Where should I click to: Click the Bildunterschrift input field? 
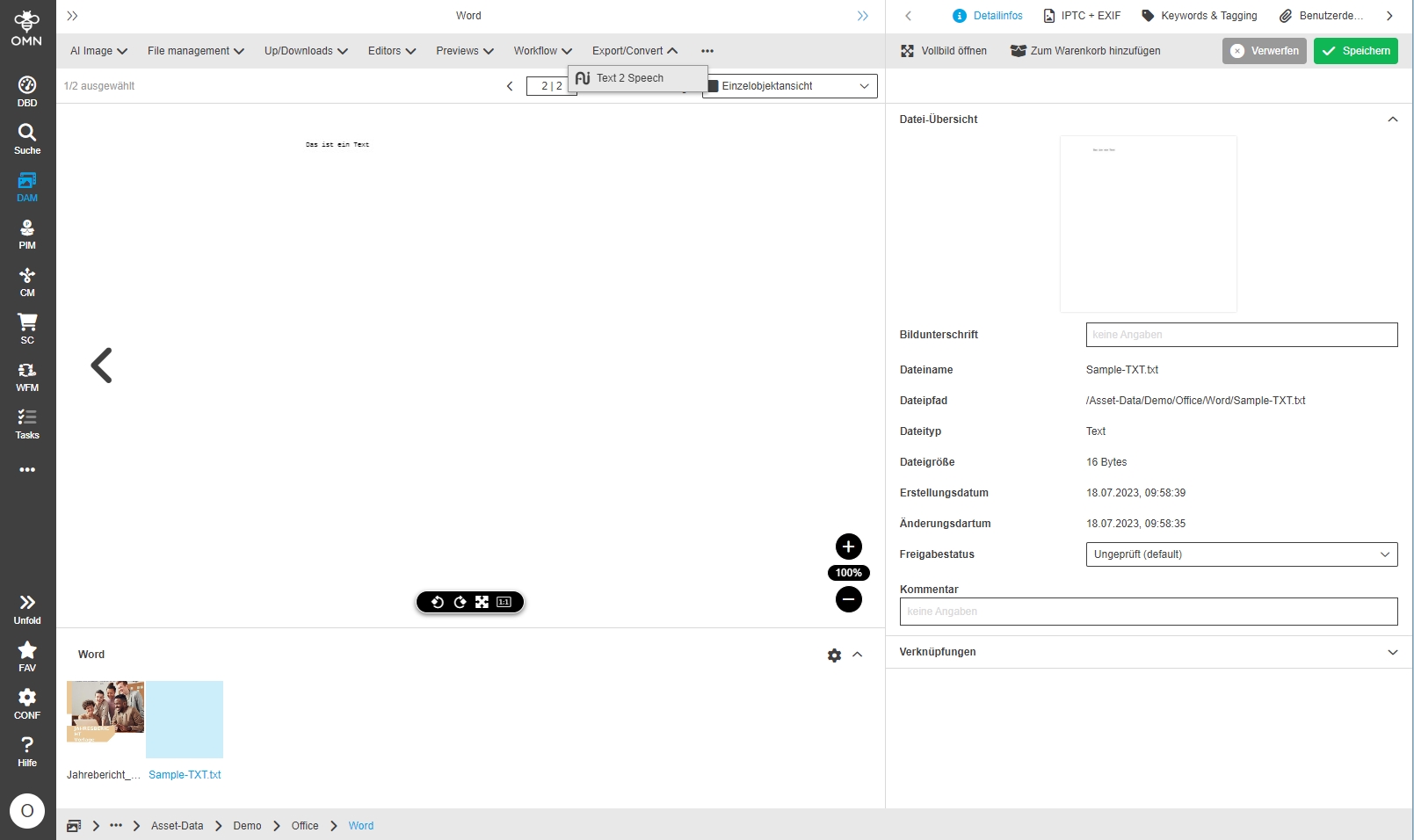(x=1242, y=335)
